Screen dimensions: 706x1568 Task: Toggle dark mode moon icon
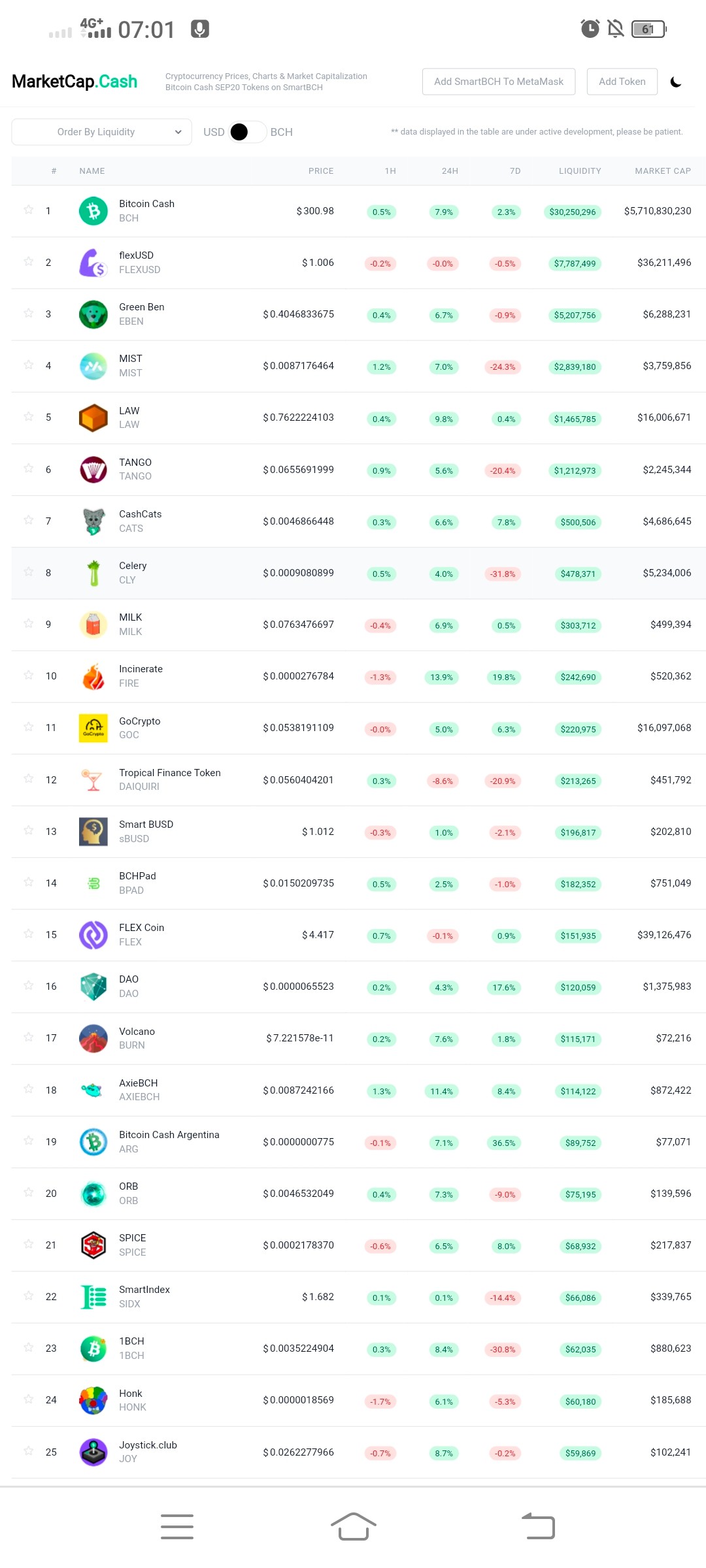(x=676, y=82)
